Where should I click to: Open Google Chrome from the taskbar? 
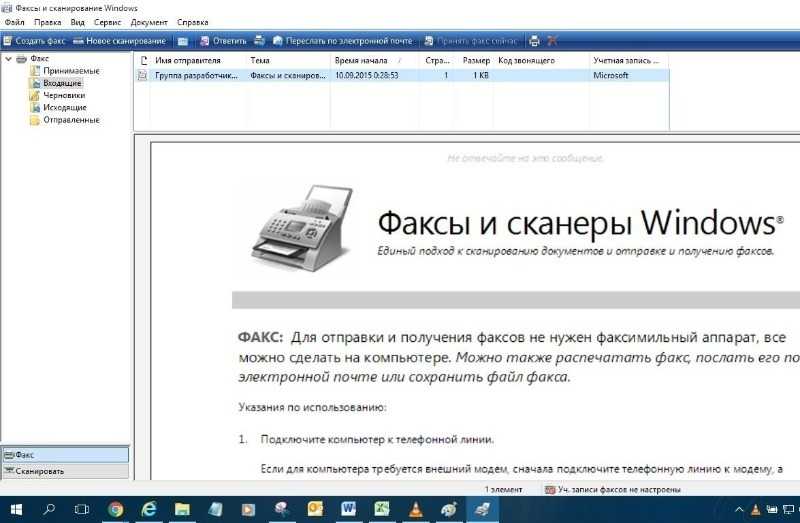click(115, 509)
